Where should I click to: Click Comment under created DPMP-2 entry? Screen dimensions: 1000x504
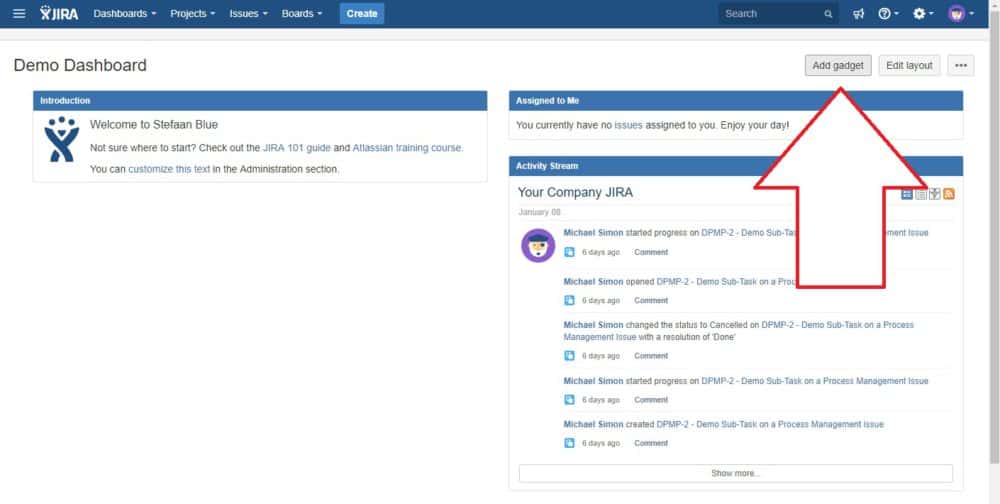coord(651,443)
